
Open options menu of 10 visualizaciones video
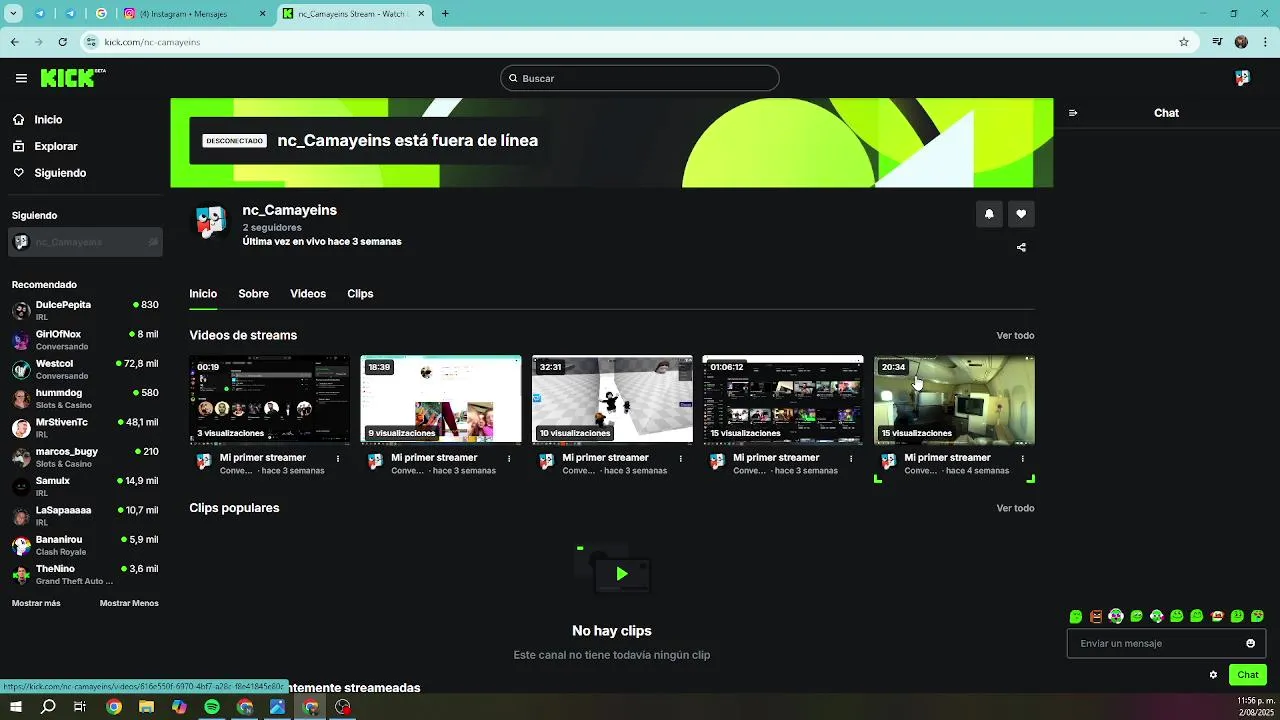point(680,458)
